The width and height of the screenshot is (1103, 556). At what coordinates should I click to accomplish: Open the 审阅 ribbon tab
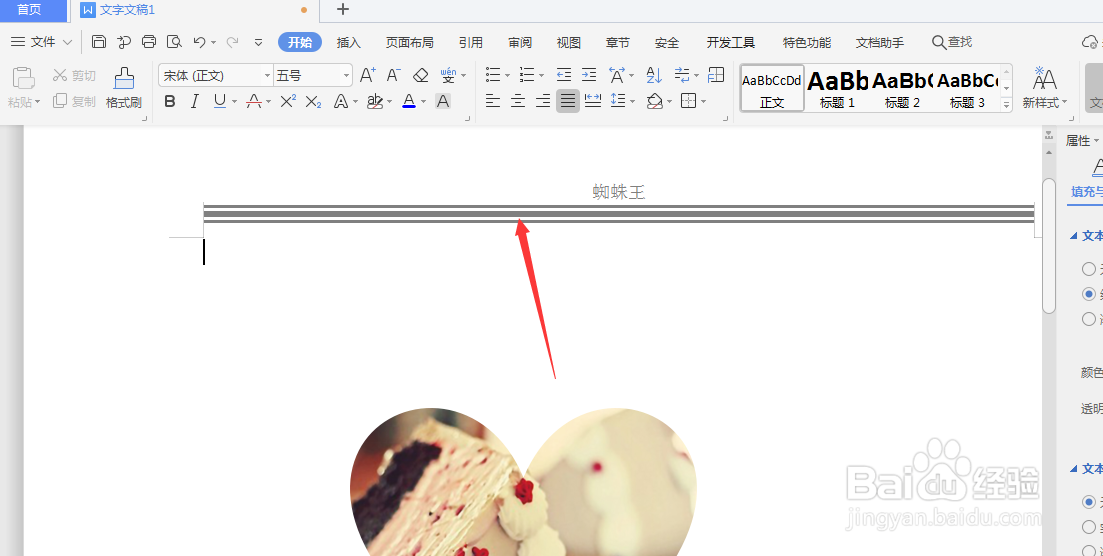coord(520,42)
